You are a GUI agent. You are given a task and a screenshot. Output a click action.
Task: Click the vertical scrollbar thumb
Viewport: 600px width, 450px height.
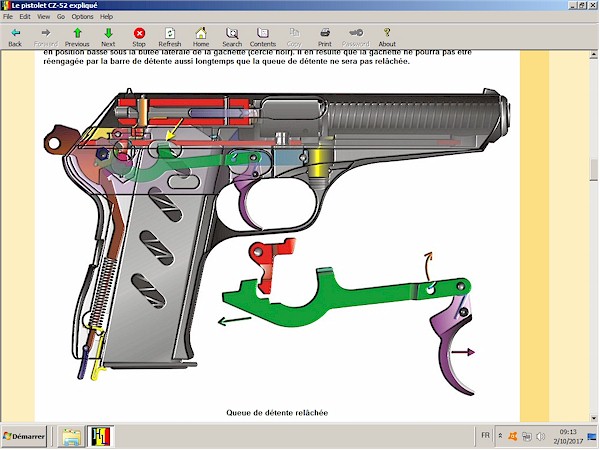(x=593, y=169)
